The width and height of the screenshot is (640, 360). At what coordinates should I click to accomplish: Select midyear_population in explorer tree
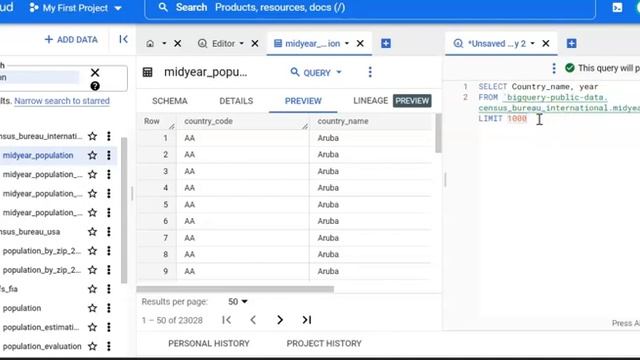pyautogui.click(x=38, y=155)
